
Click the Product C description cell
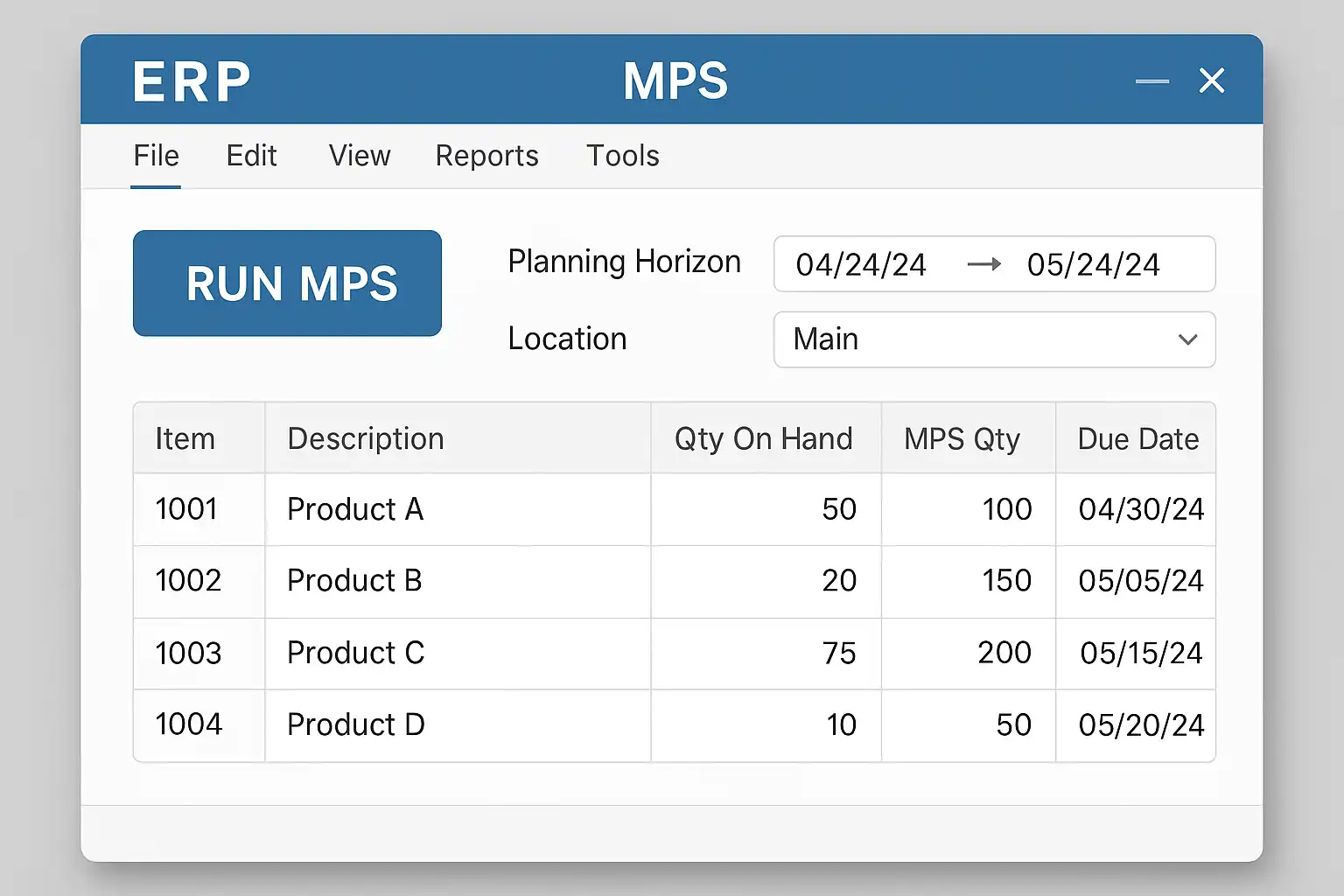pos(355,653)
